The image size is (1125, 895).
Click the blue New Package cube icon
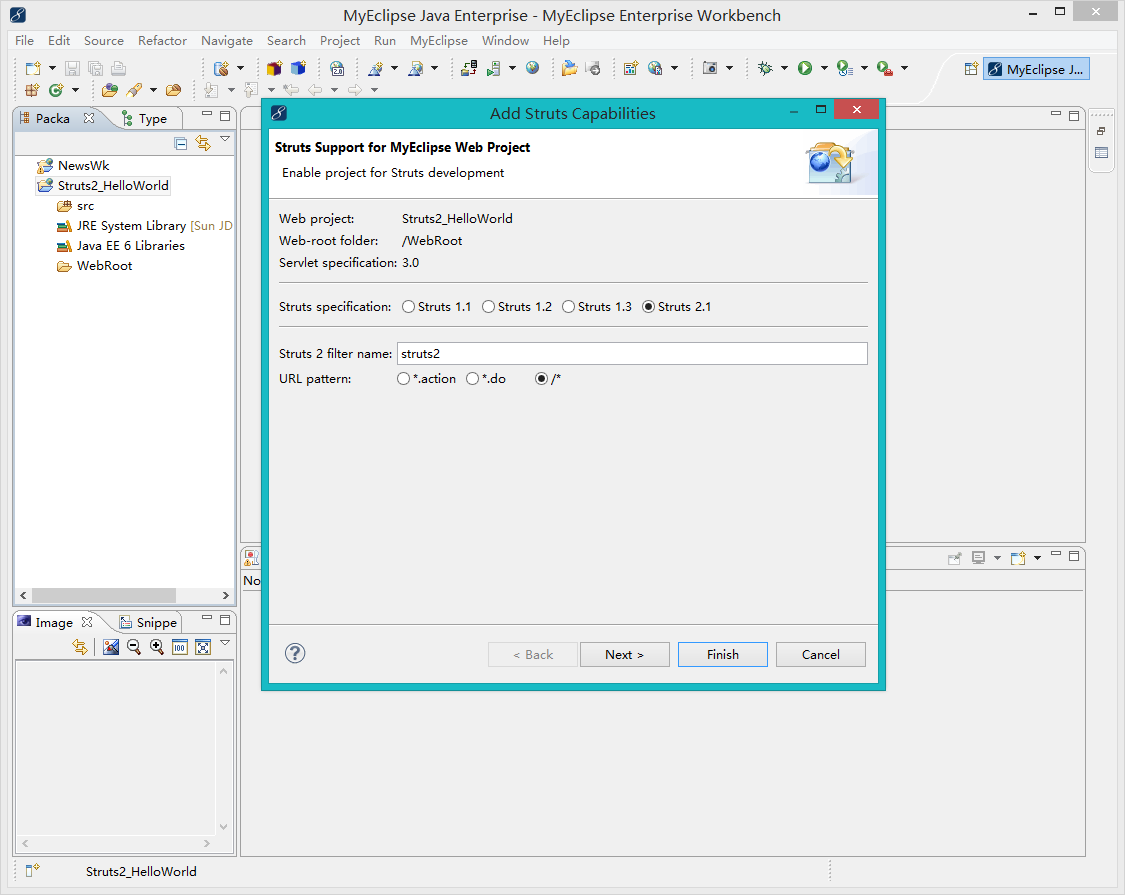298,68
